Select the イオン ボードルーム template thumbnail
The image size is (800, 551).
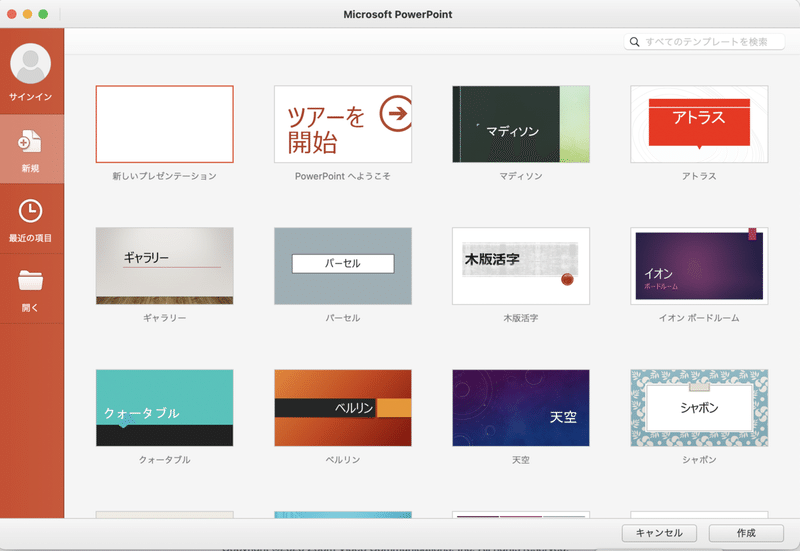699,266
